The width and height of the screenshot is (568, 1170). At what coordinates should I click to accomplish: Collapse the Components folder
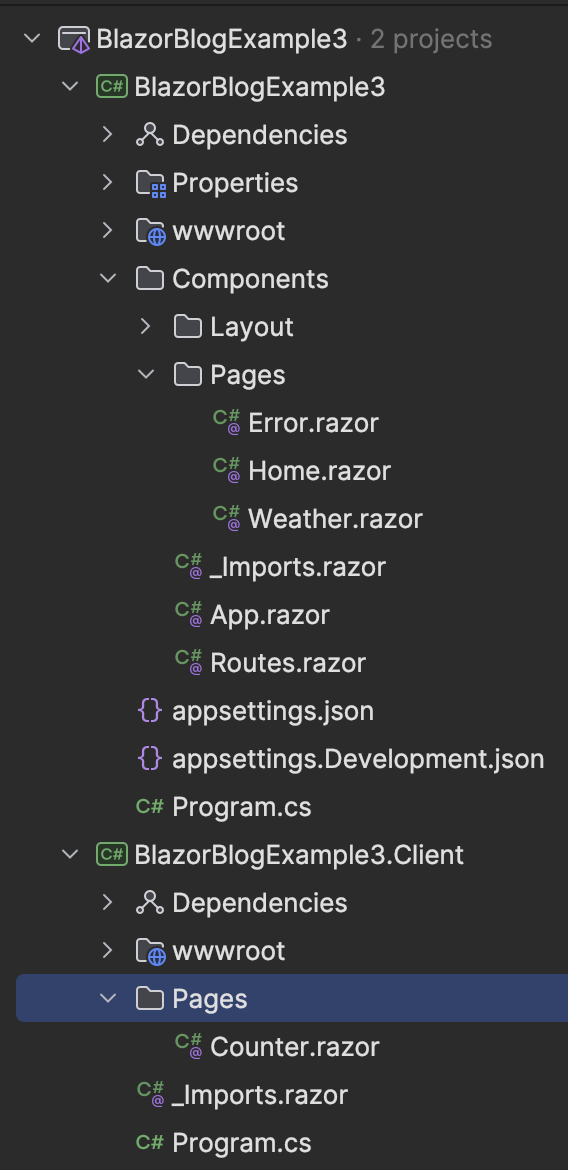(x=108, y=278)
